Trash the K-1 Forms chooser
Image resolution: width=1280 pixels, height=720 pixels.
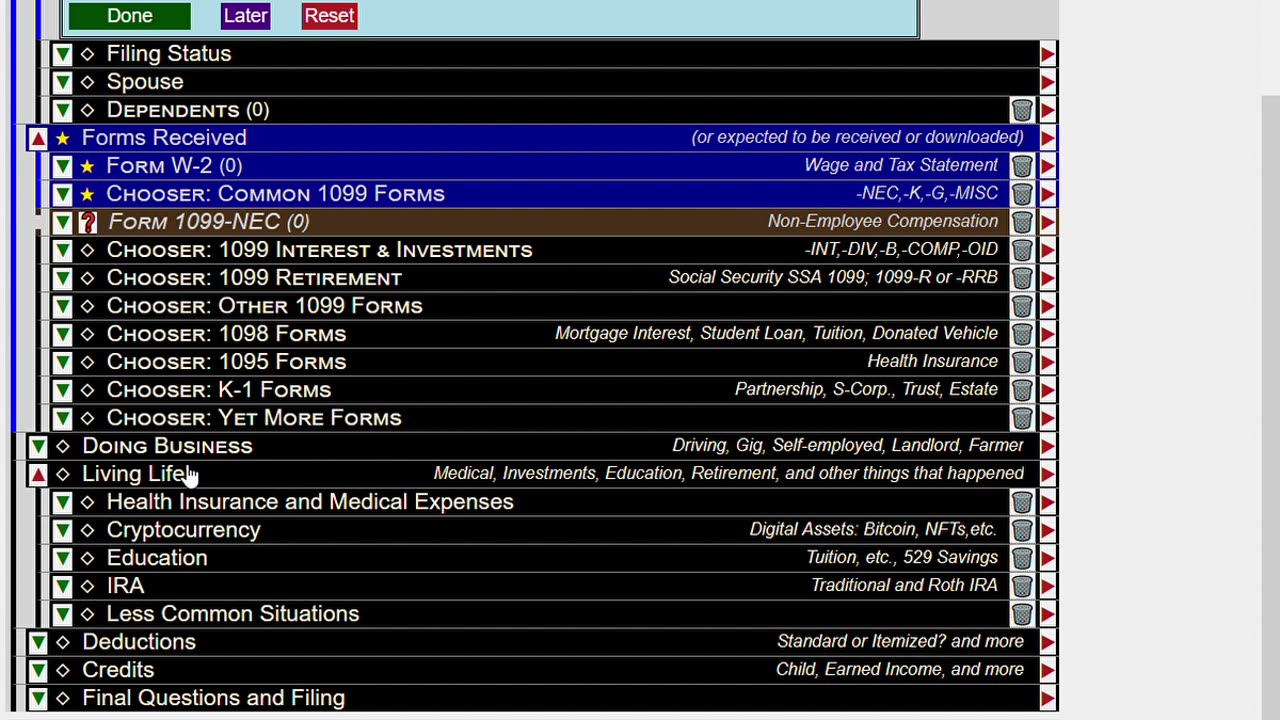point(1021,390)
